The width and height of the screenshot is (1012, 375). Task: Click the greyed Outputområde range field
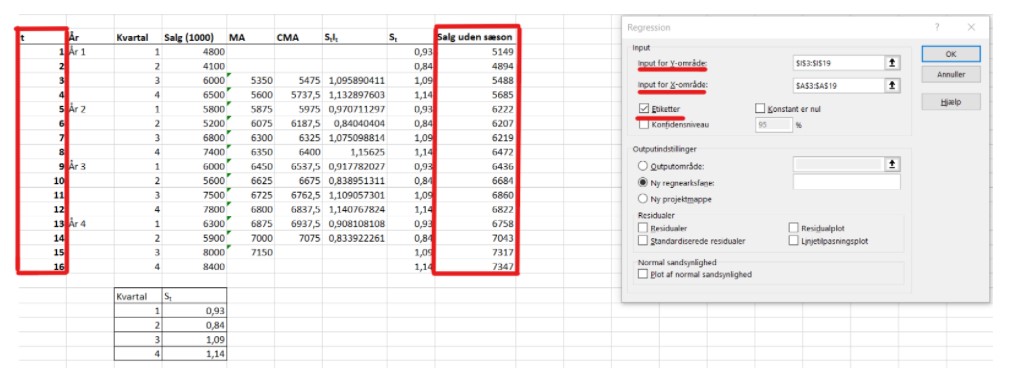[838, 165]
